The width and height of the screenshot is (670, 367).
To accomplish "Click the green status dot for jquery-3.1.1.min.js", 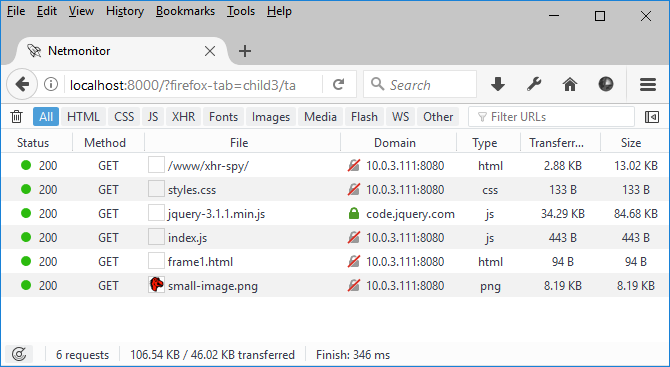I will 26,213.
